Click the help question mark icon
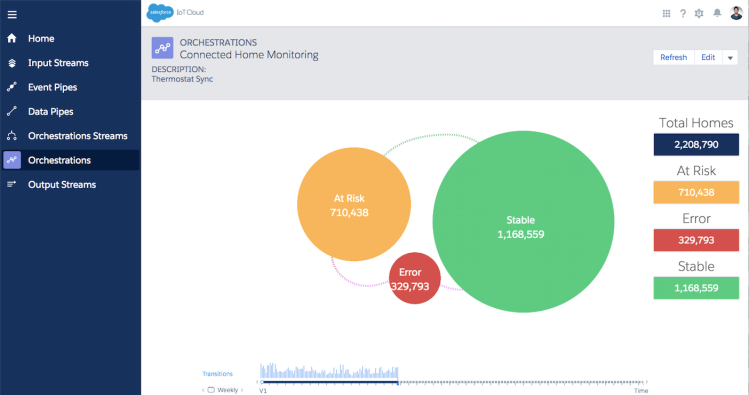This screenshot has width=749, height=395. click(683, 13)
